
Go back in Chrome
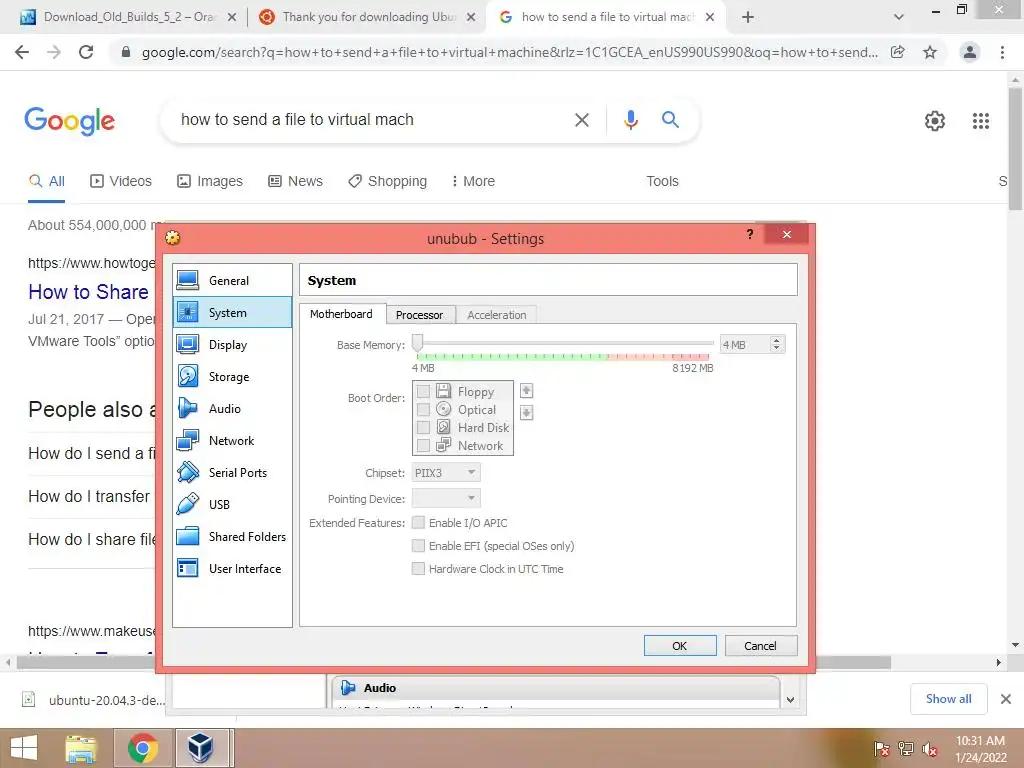(x=22, y=52)
